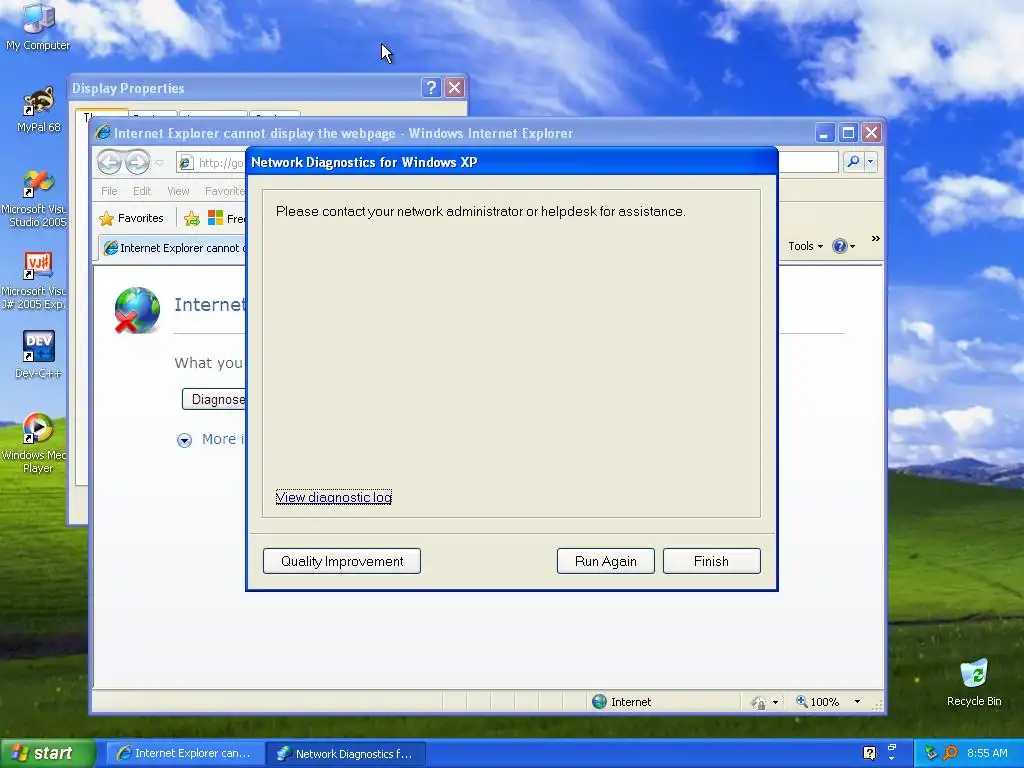Click the Safely Remove Hardware tray icon
Screen dimensions: 1024x768
[931, 753]
